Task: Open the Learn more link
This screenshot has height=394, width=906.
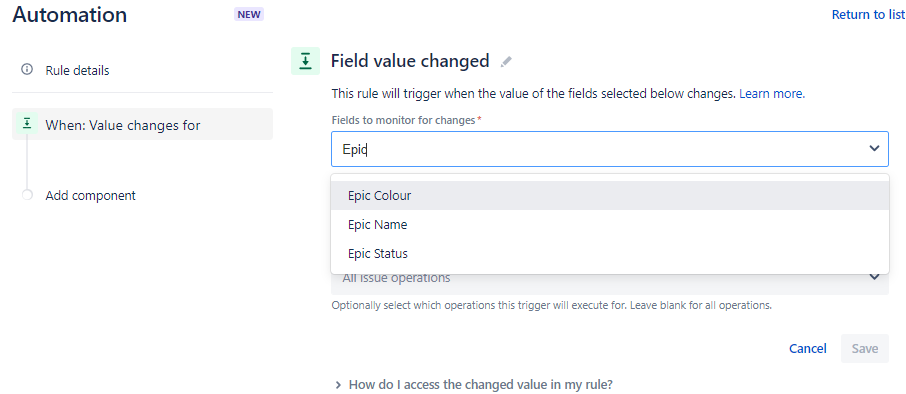Action: 772,94
